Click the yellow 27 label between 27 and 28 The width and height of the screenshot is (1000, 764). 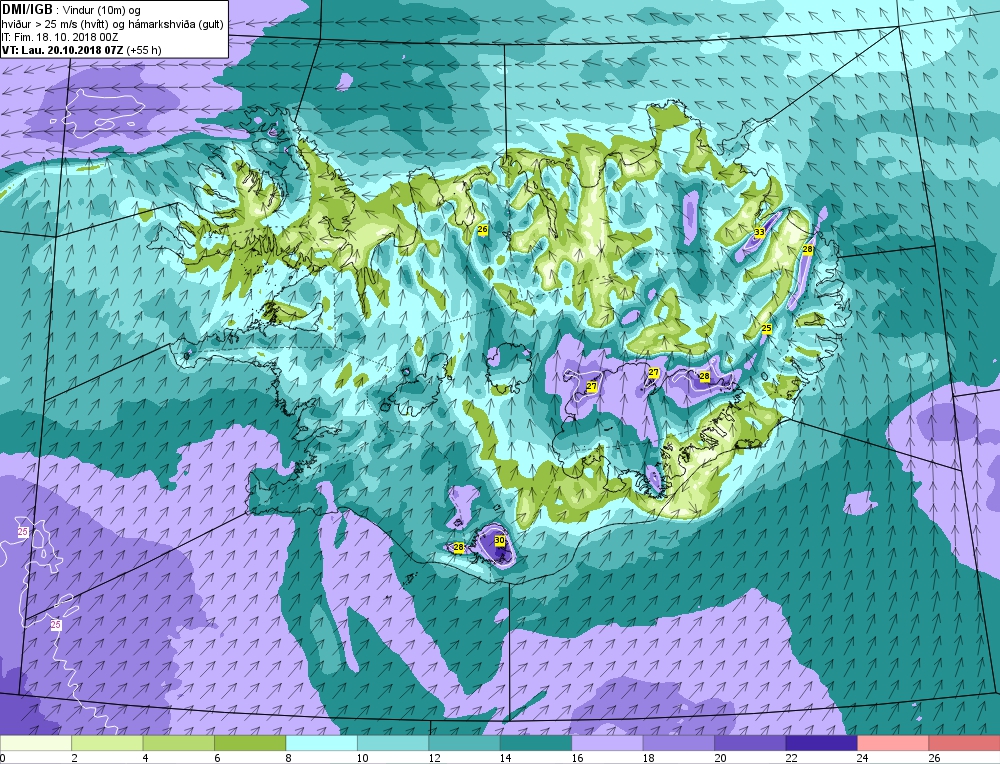pyautogui.click(x=654, y=372)
